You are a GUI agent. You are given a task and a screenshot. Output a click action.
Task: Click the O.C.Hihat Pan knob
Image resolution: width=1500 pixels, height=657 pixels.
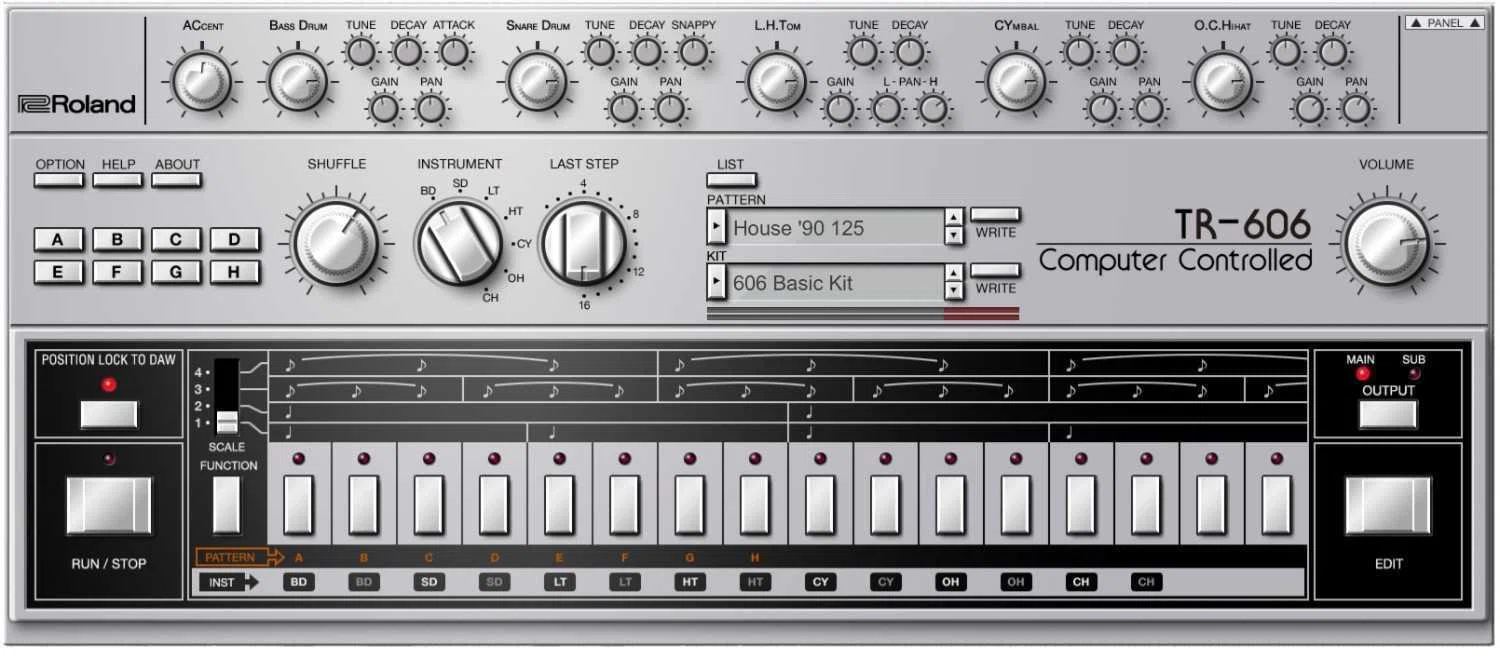pos(1356,108)
